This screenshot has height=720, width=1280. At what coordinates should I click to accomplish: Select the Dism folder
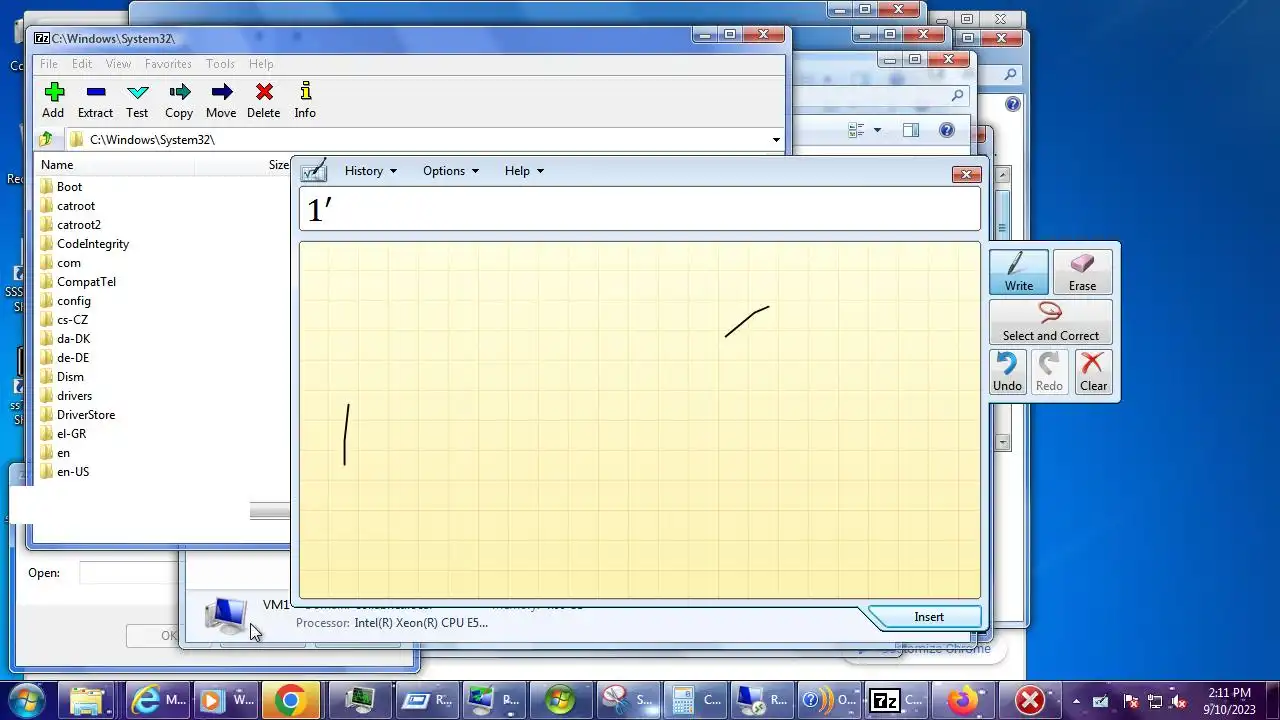coord(70,377)
